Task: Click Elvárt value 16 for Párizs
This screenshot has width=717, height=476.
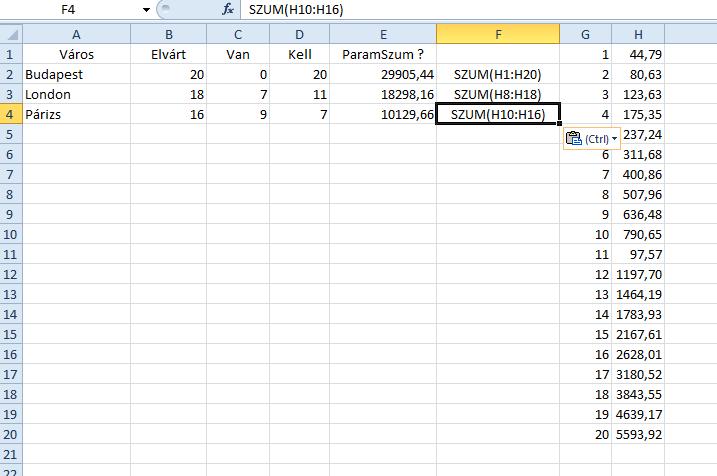Action: (169, 114)
